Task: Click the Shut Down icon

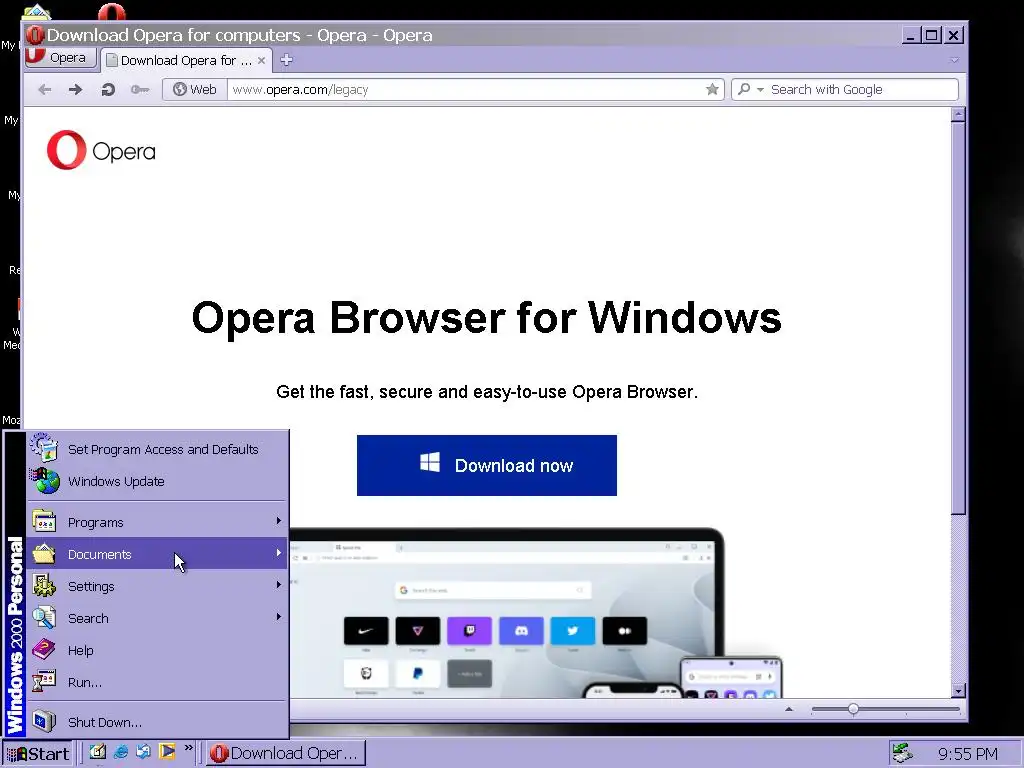Action: coord(44,722)
